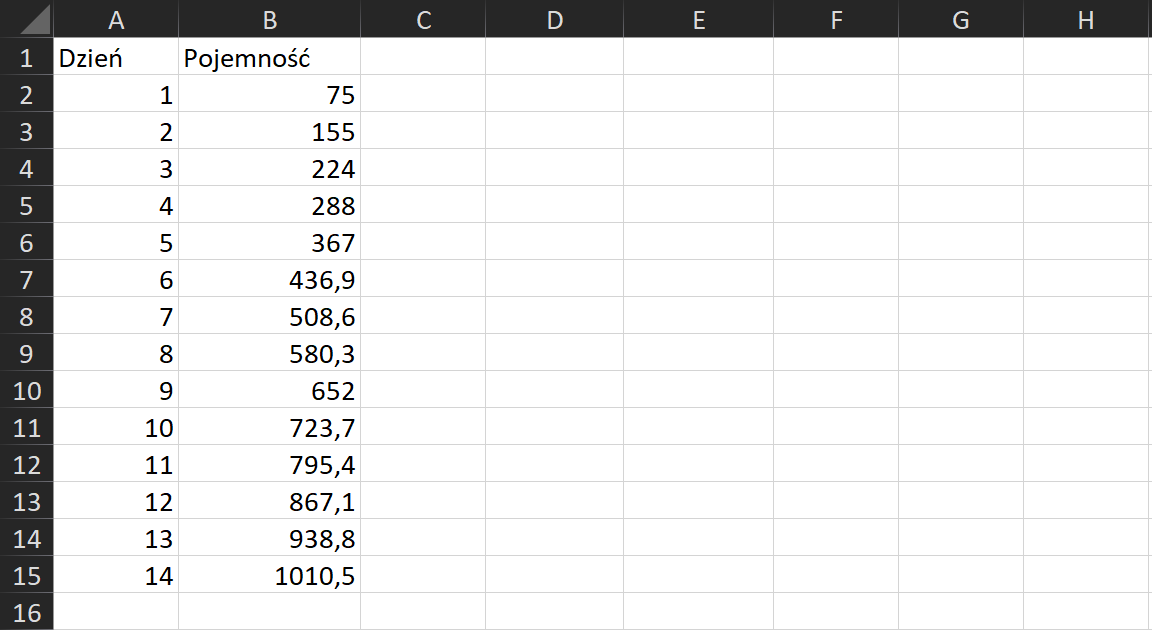Select row 16 header

click(x=26, y=612)
